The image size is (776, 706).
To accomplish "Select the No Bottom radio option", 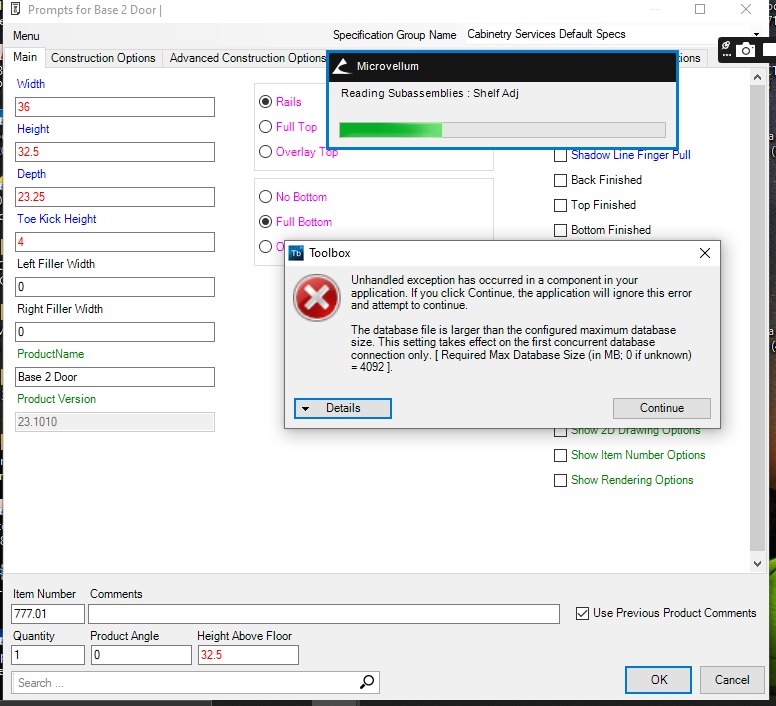I will pos(266,197).
